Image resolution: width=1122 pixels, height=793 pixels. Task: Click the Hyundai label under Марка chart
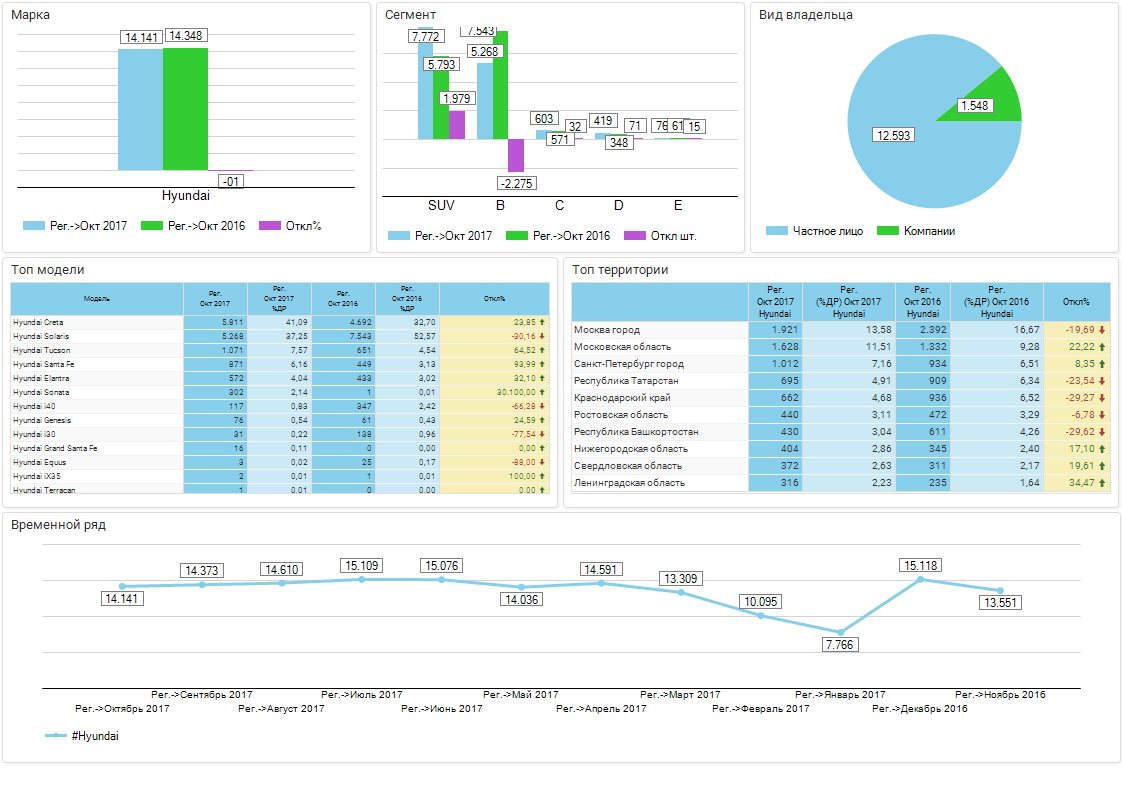point(185,195)
